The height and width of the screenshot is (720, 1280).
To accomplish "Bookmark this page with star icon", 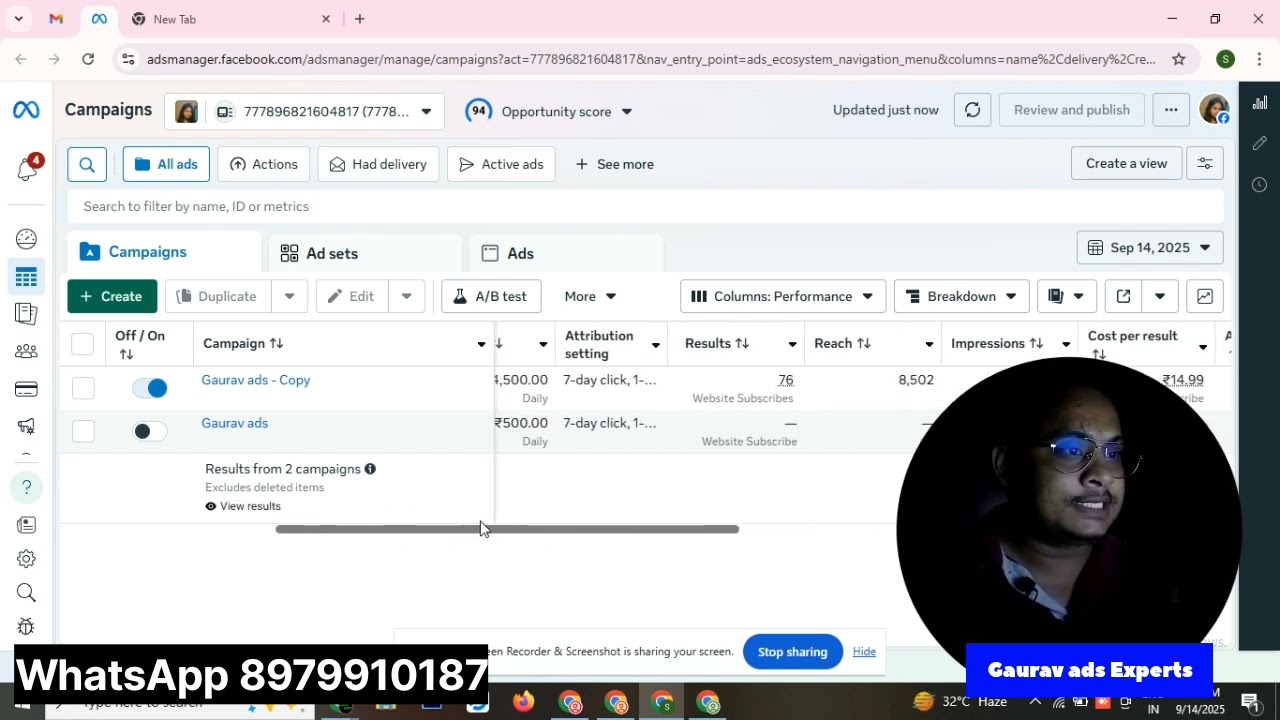I will pos(1179,59).
